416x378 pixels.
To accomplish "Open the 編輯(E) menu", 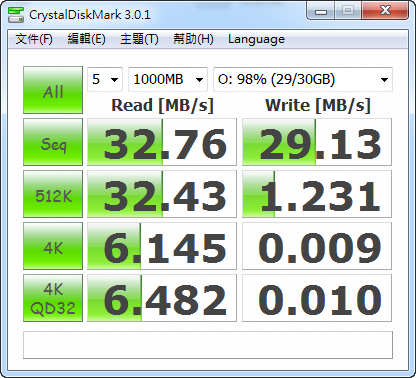I will pos(86,39).
